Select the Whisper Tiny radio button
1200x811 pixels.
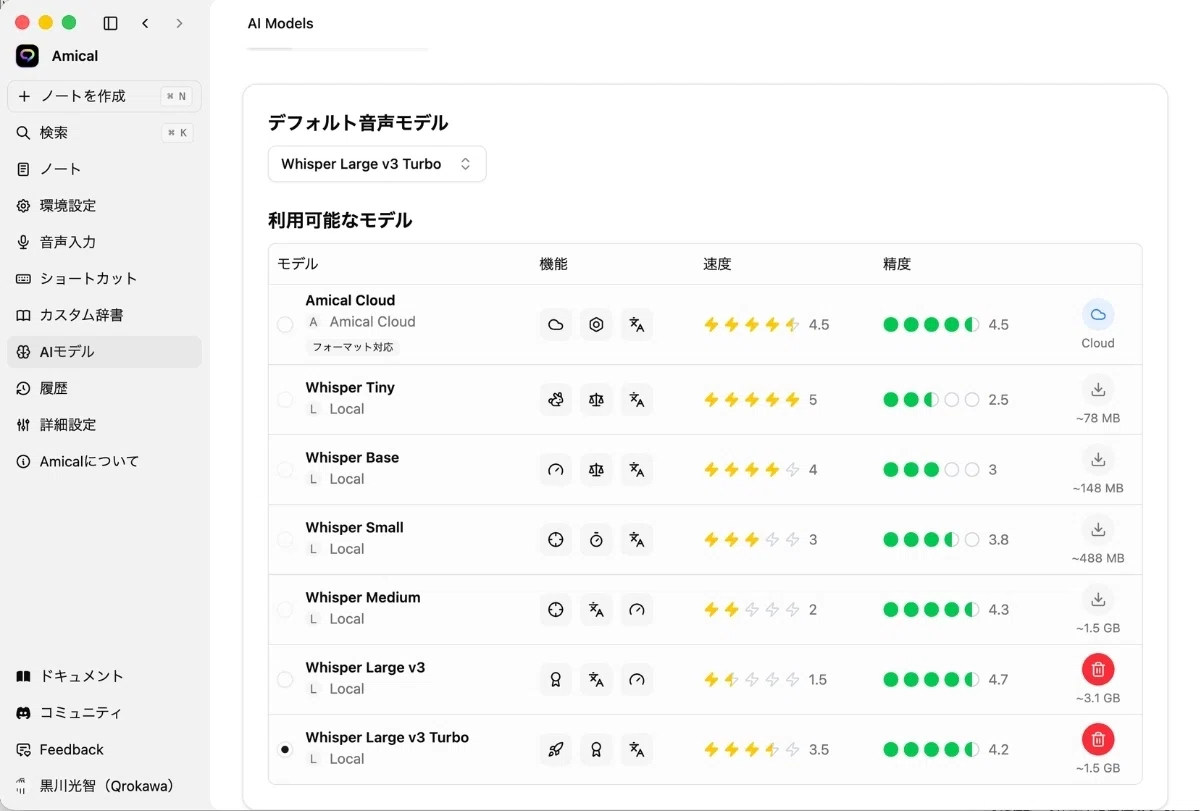click(285, 399)
